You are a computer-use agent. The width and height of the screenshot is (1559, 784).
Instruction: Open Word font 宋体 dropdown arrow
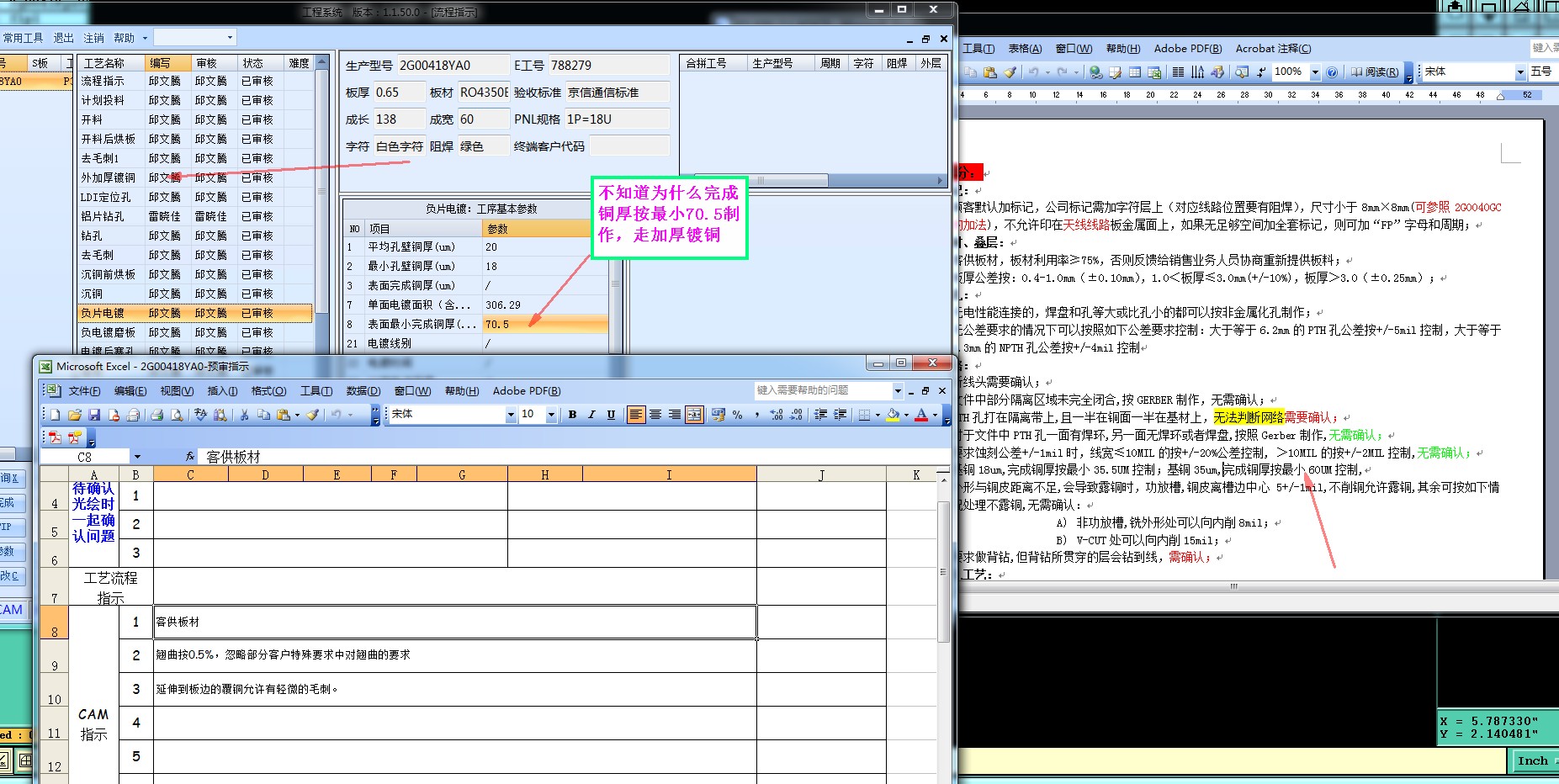click(x=1520, y=72)
